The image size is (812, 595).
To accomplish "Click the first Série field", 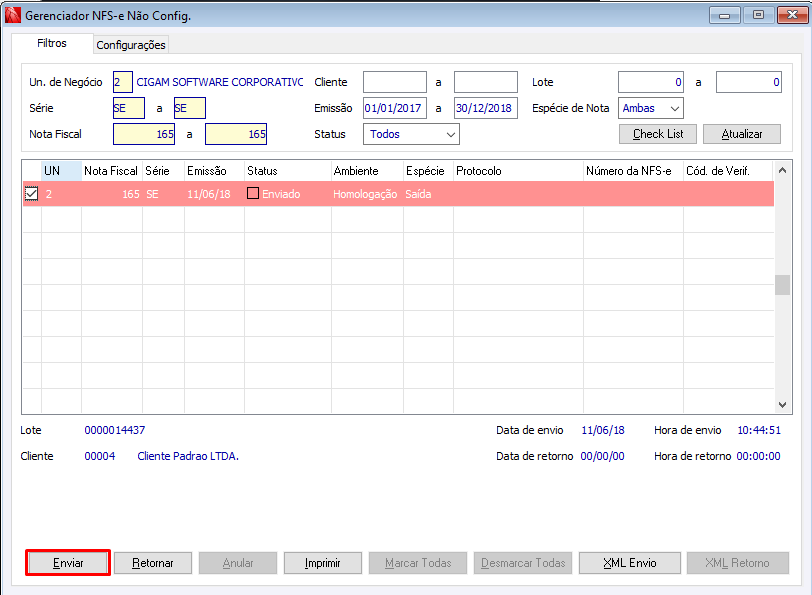I will (128, 108).
